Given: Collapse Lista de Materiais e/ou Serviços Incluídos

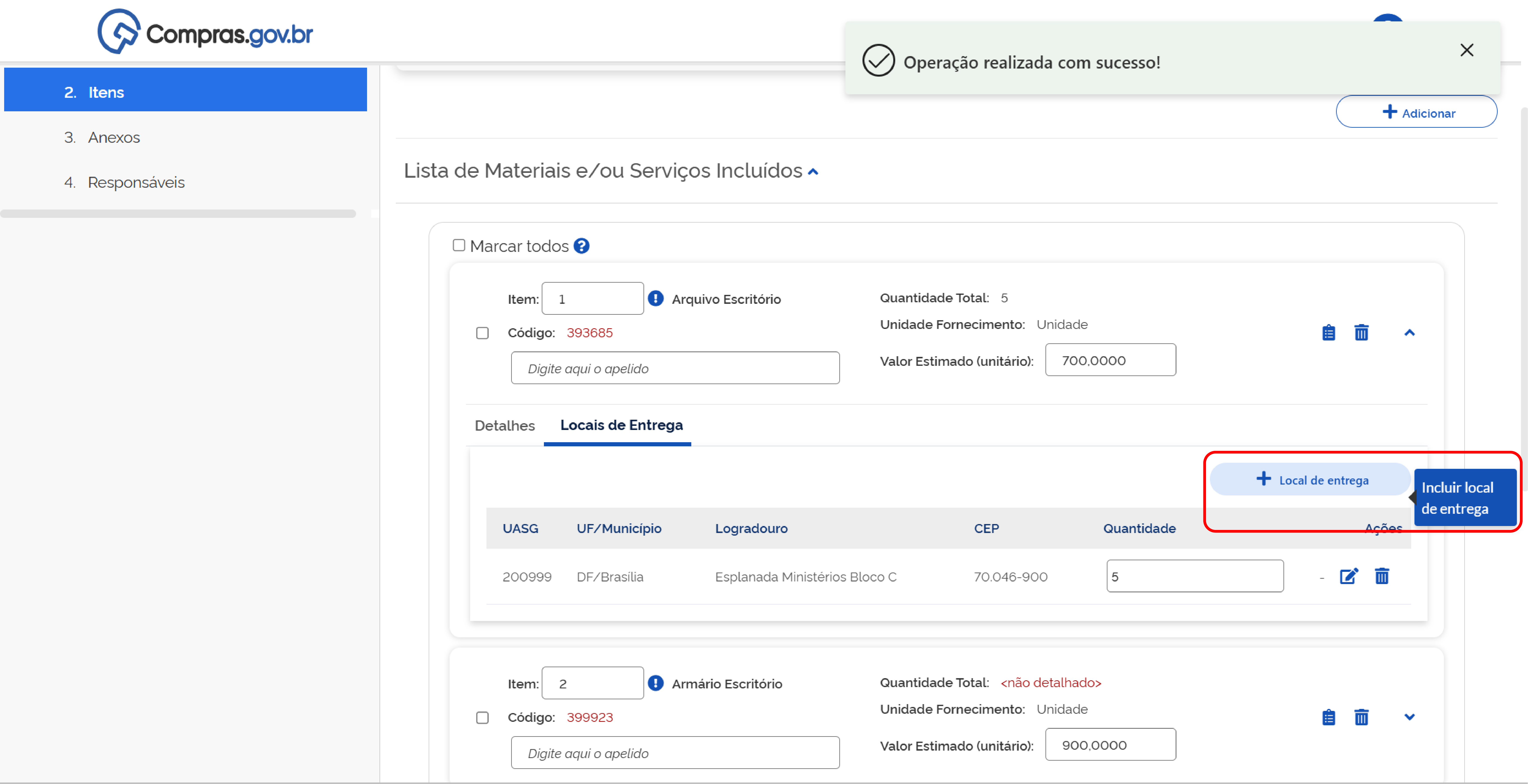Looking at the screenshot, I should [x=813, y=171].
